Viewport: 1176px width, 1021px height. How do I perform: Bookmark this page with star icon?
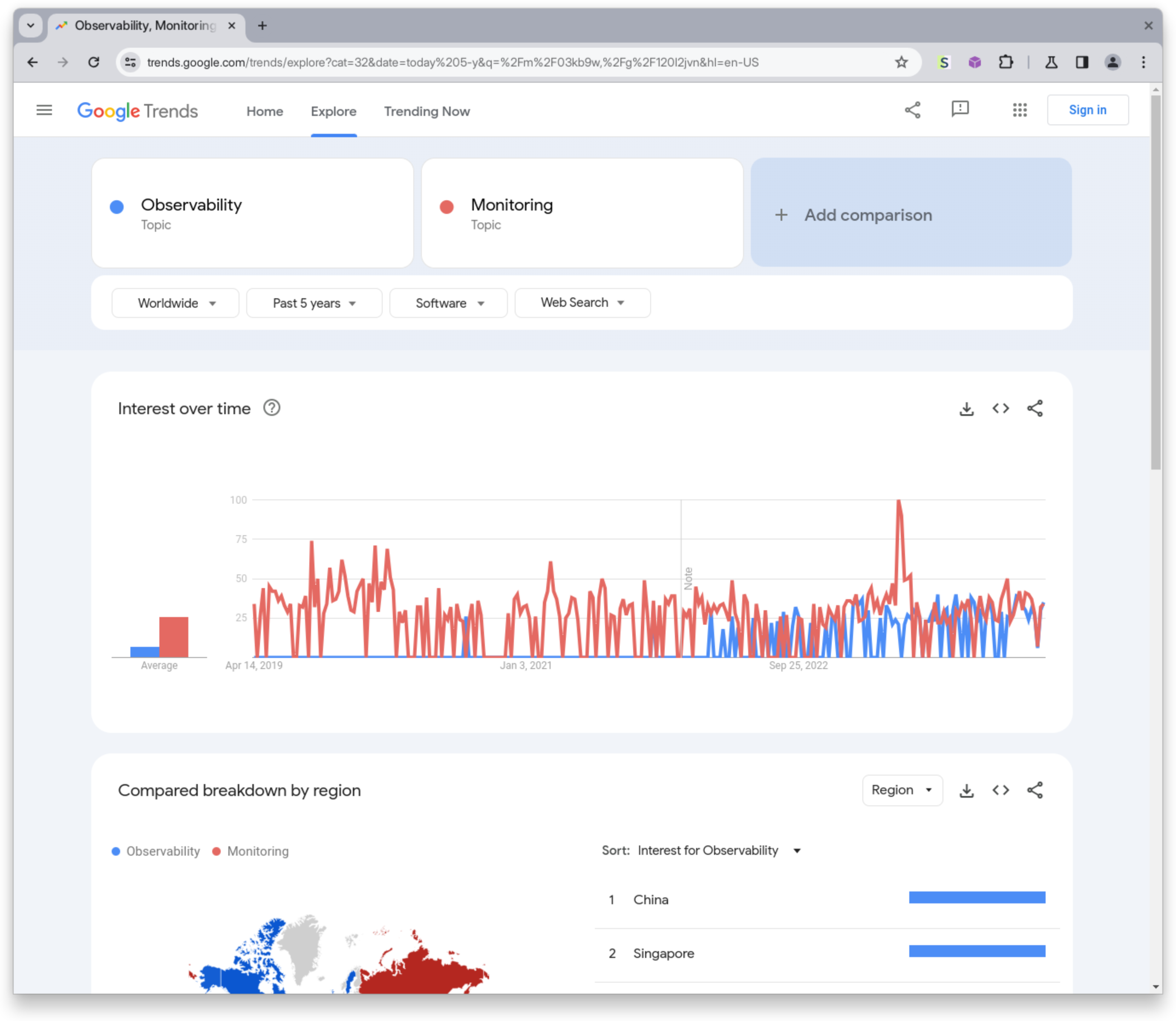(x=901, y=62)
